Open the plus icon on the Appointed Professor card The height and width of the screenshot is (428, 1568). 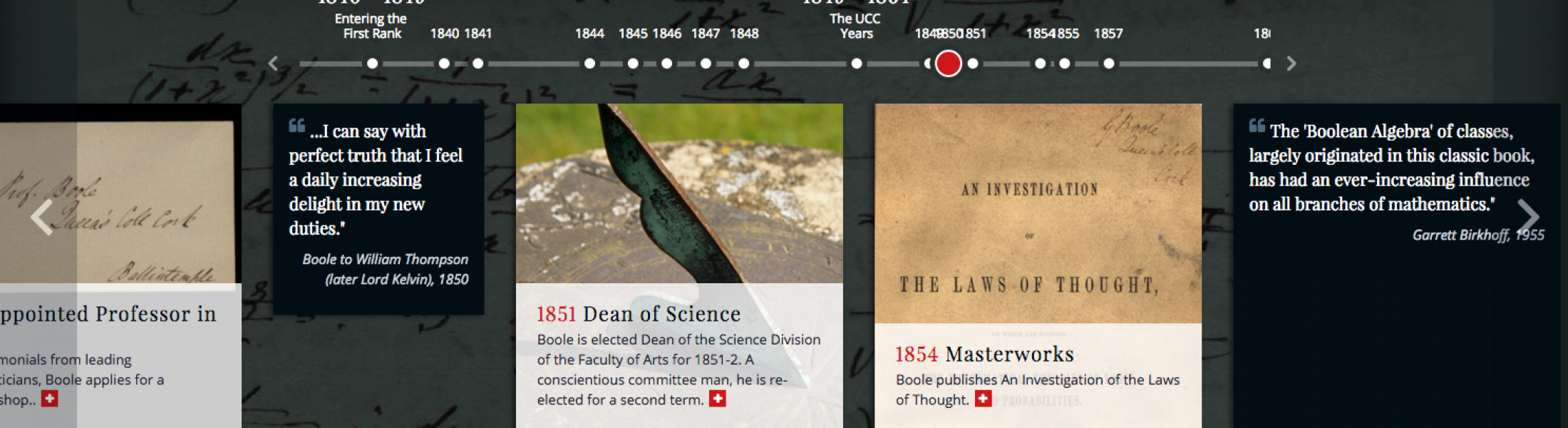click(x=50, y=399)
